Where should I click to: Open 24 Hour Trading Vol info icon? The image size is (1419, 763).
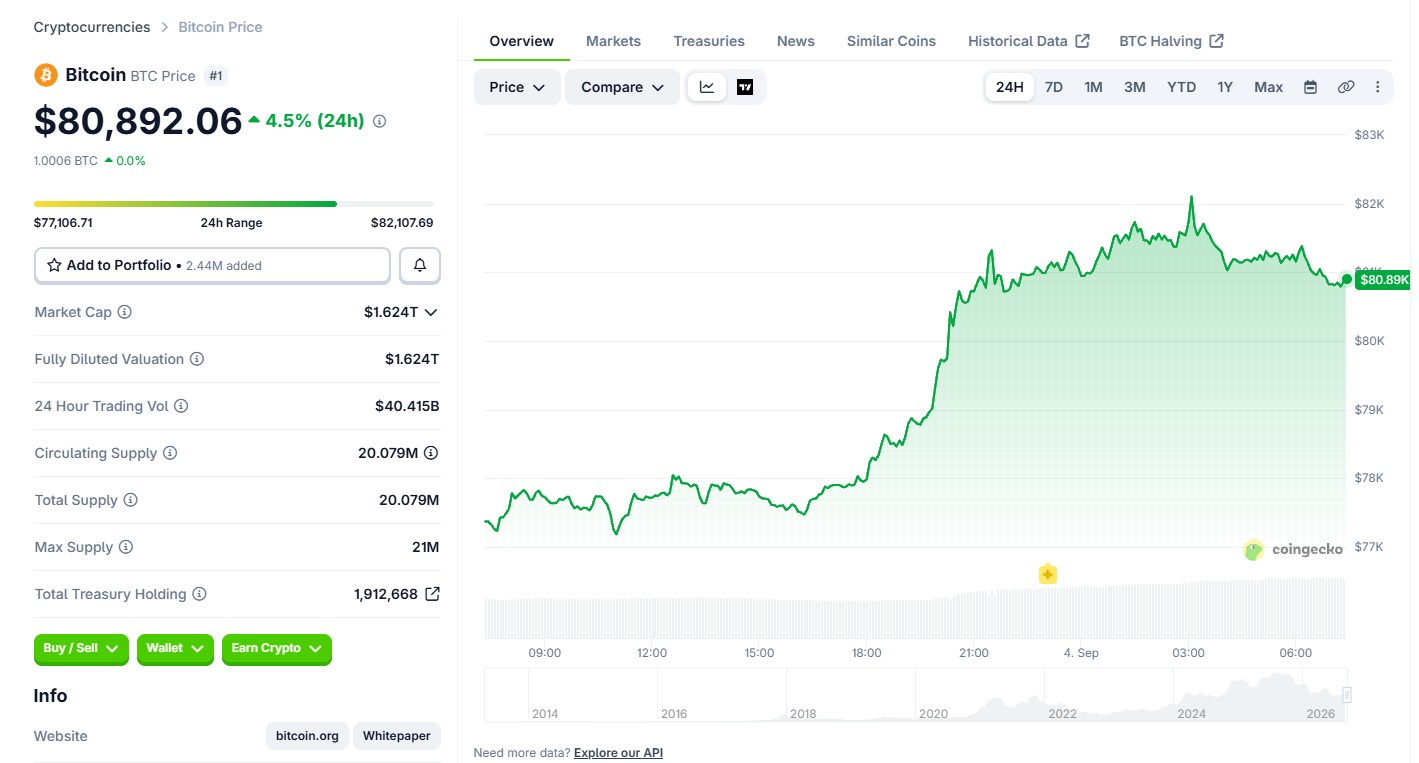coord(181,406)
